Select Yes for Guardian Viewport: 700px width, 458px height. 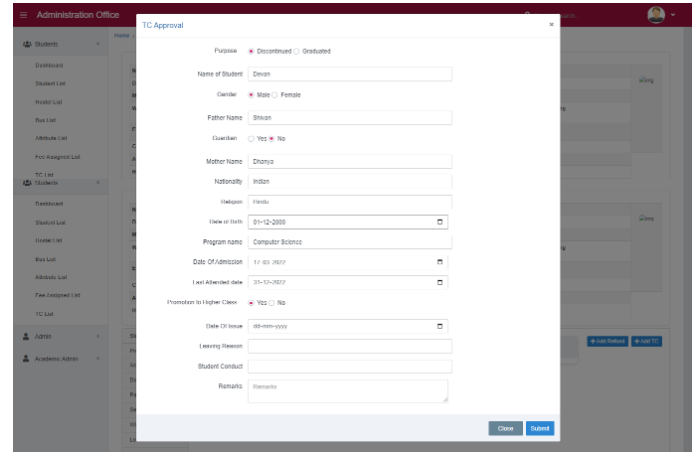(251, 138)
